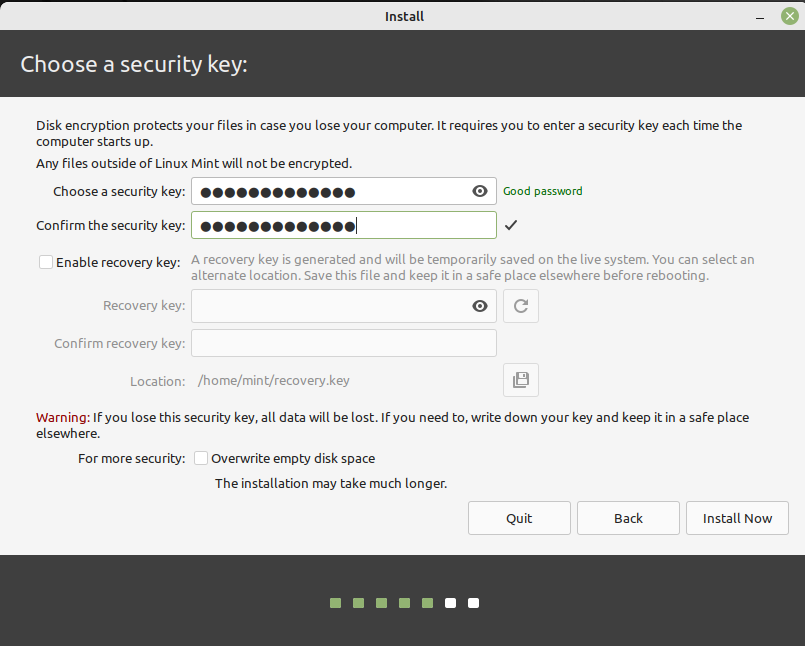
Task: Click the minimize icon of the Install window
Action: [761, 16]
